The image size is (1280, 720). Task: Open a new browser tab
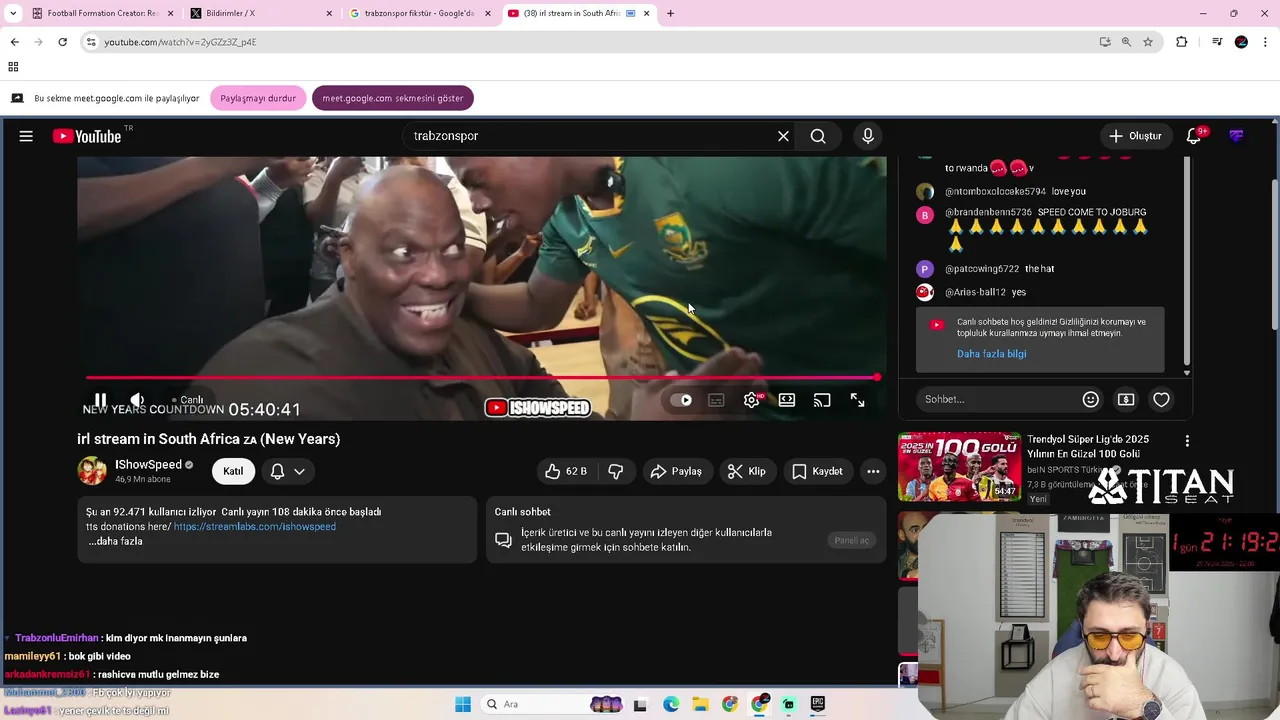tap(670, 13)
